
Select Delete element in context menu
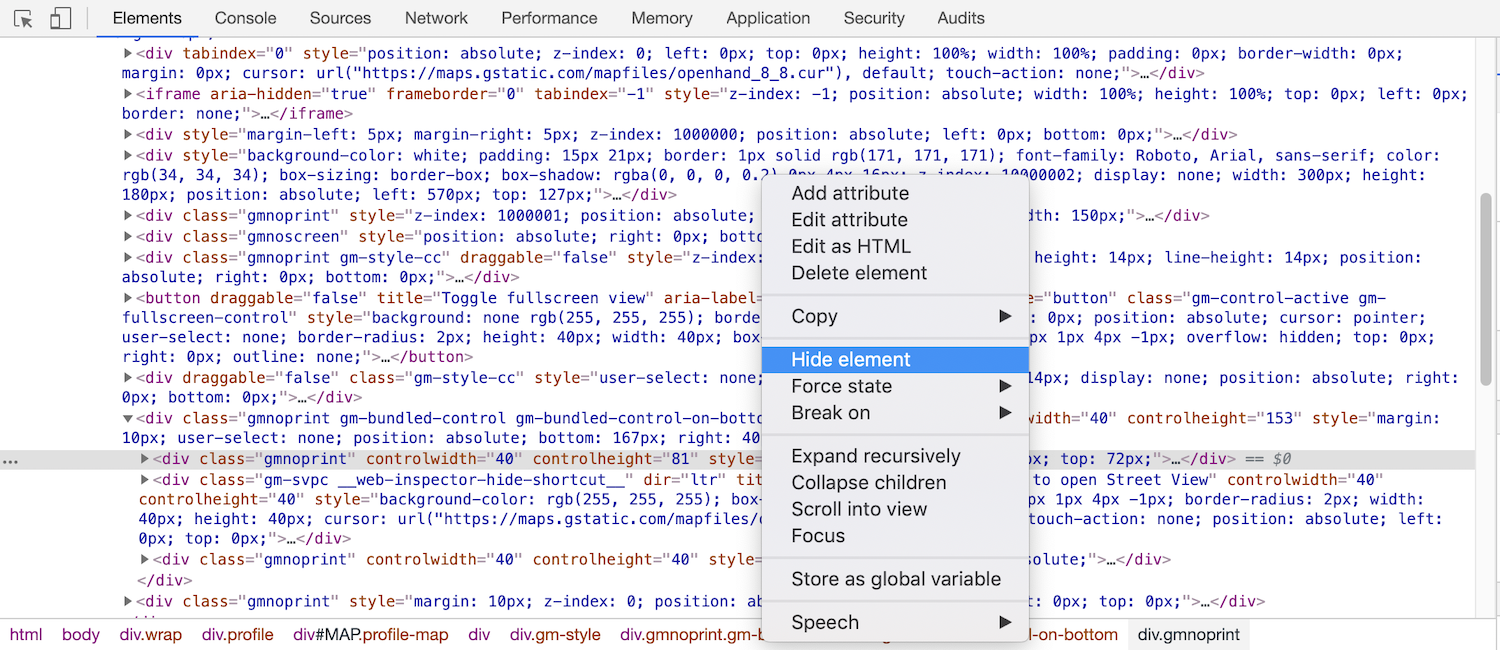(895, 273)
